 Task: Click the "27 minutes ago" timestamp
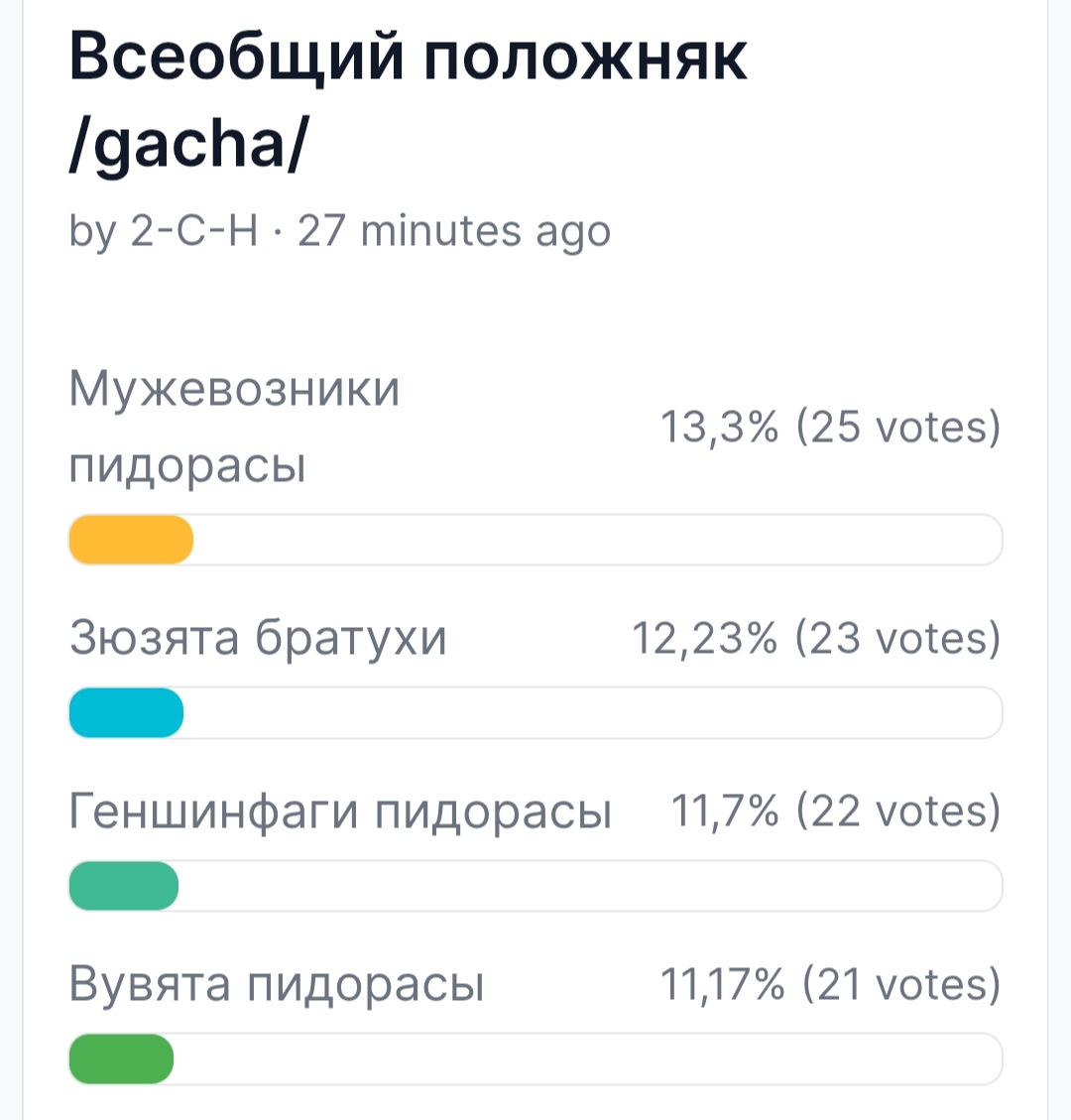click(x=454, y=233)
